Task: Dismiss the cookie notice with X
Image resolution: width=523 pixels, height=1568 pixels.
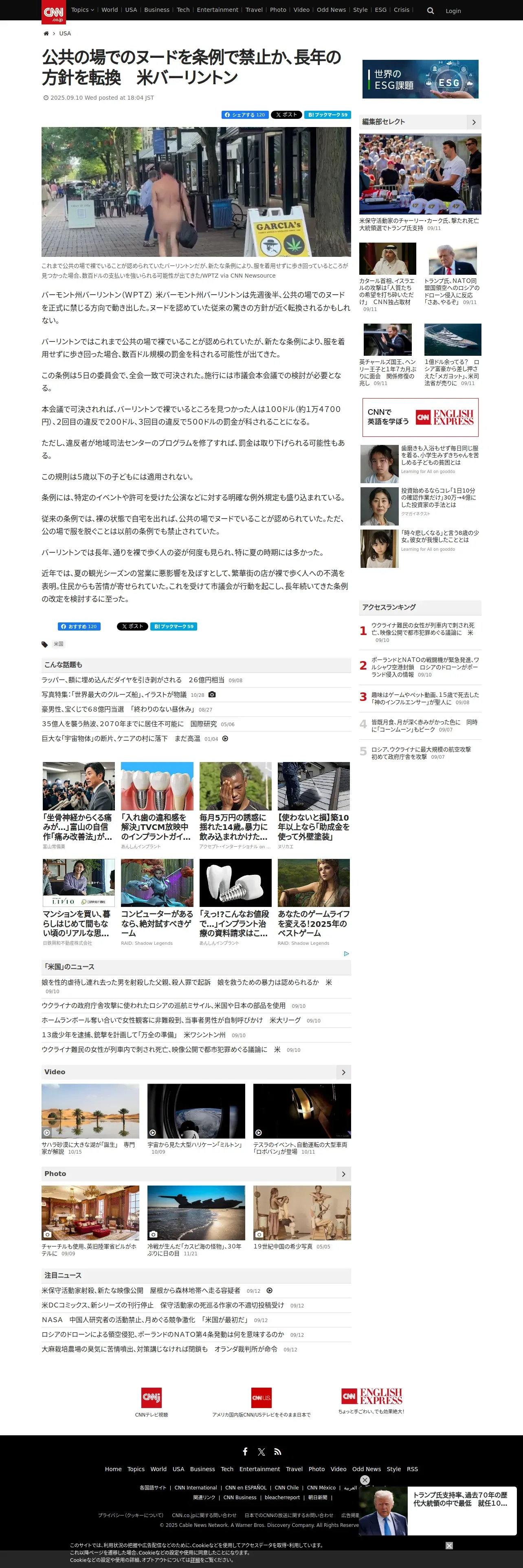Action: pyautogui.click(x=449, y=1546)
